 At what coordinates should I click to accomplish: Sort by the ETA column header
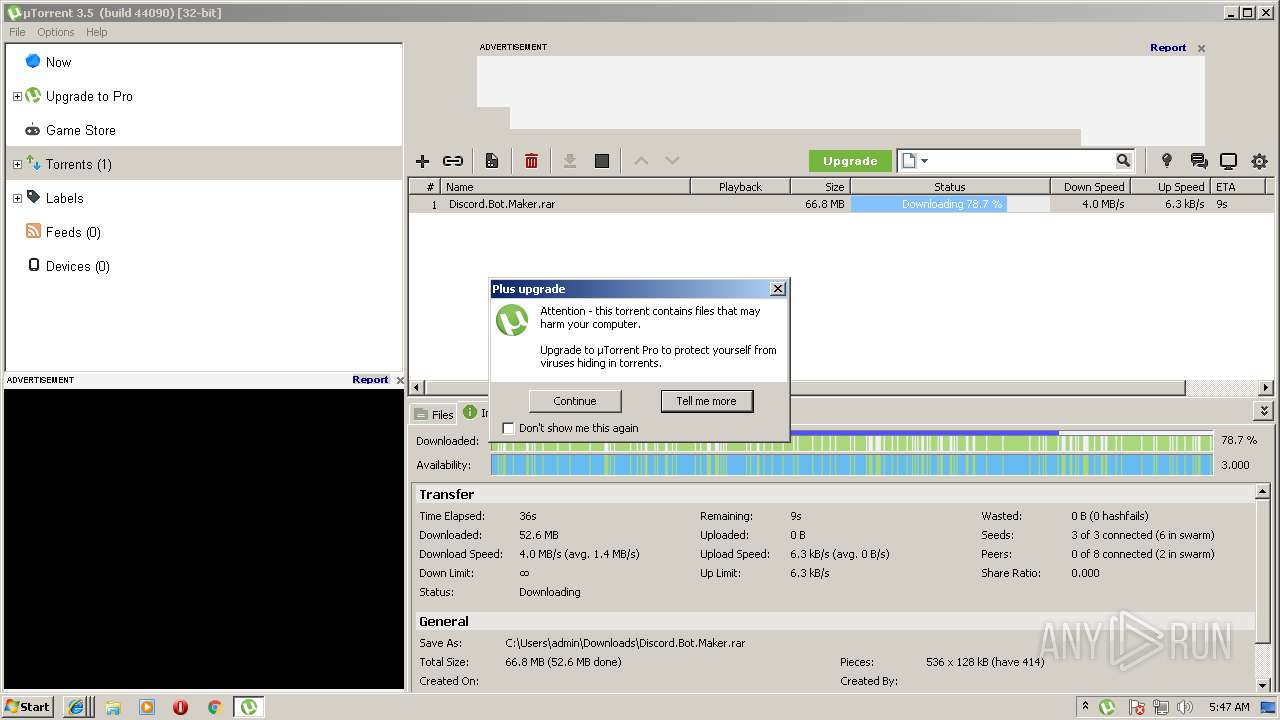tap(1237, 187)
